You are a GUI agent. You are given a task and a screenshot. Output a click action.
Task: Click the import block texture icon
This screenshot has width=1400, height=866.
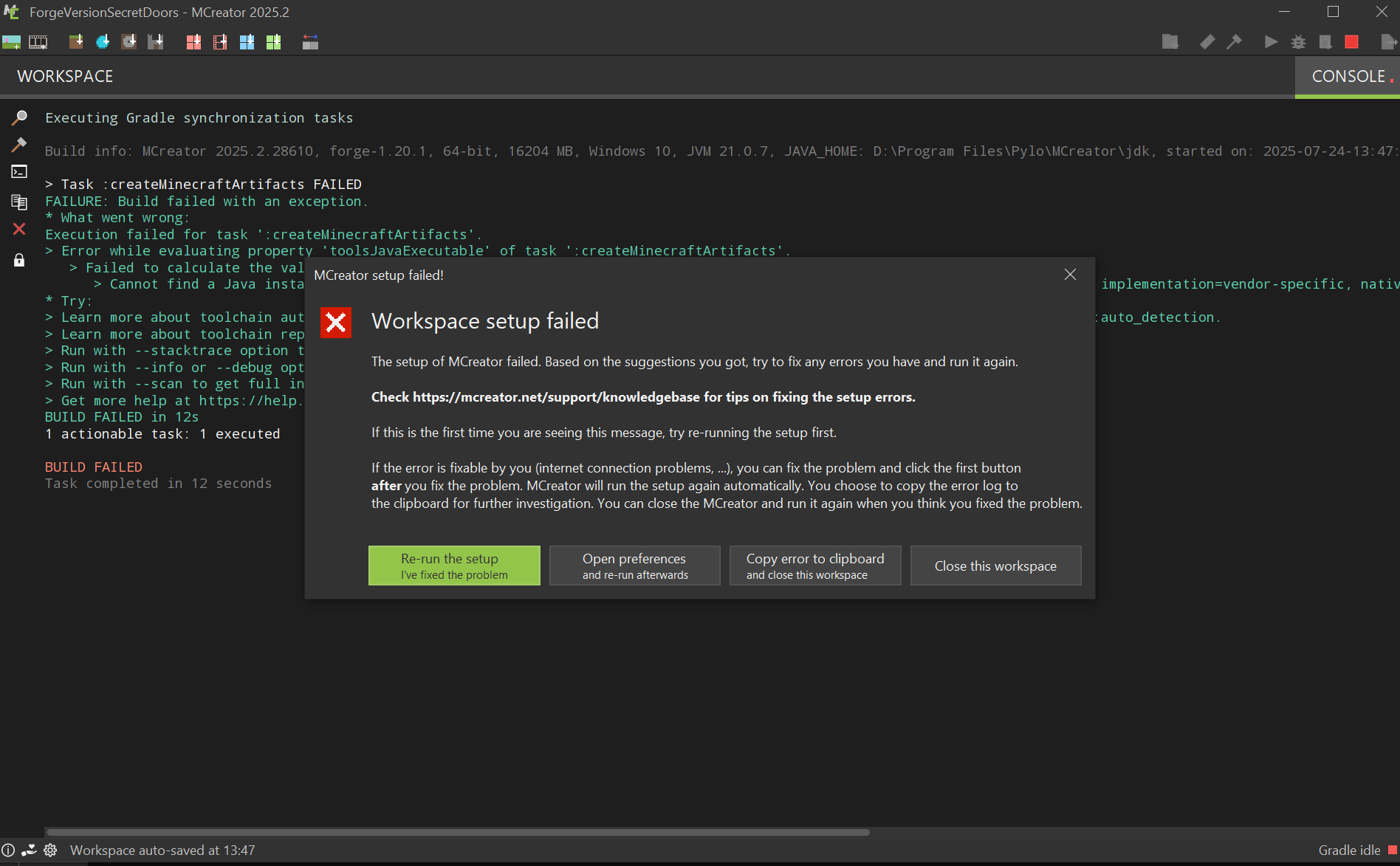click(75, 42)
